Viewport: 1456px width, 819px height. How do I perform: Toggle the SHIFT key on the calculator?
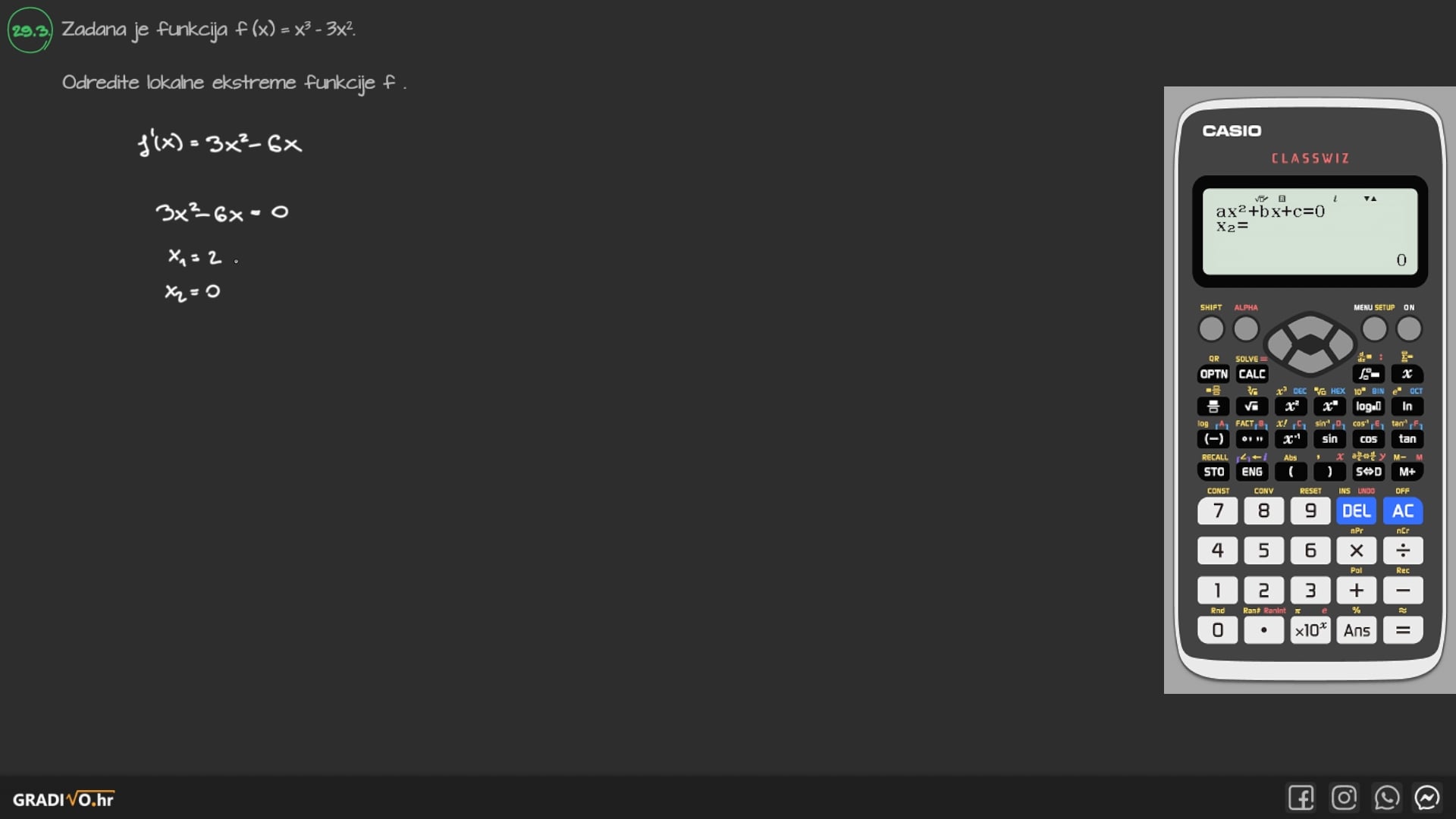click(x=1211, y=329)
